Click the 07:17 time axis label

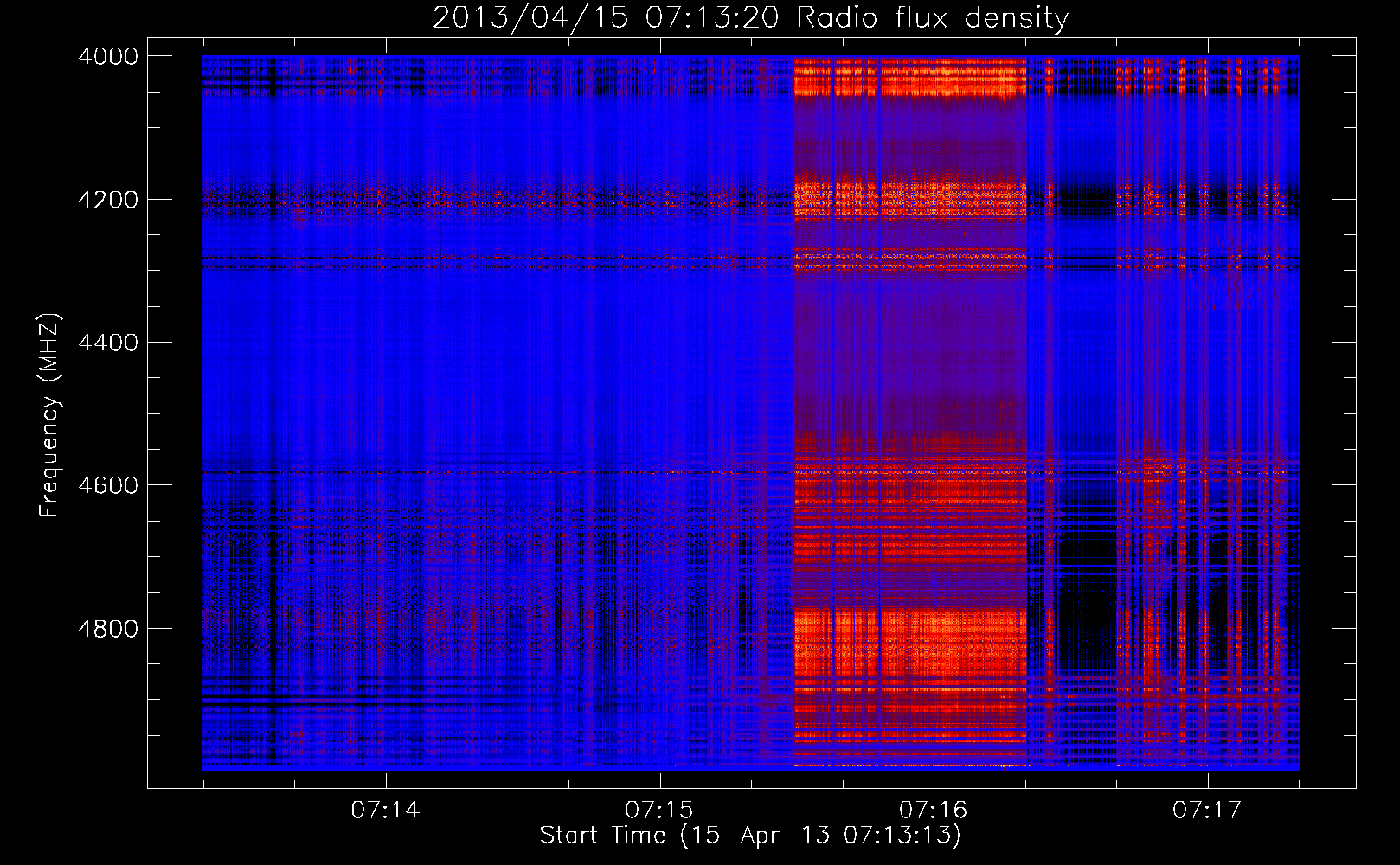[x=1207, y=810]
